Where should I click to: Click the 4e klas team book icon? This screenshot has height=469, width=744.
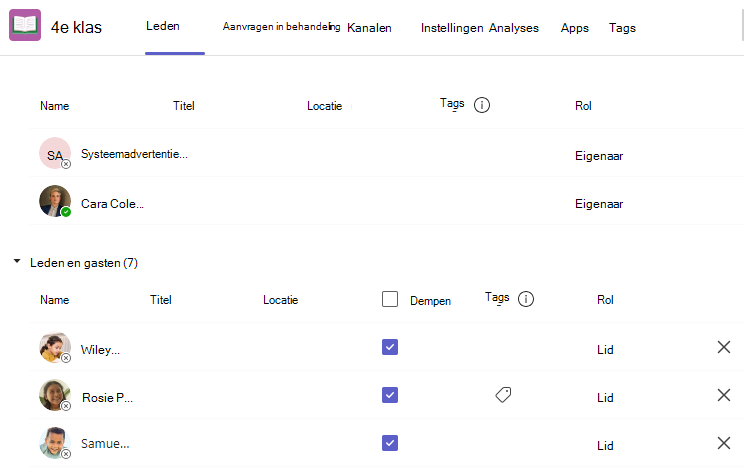[25, 25]
